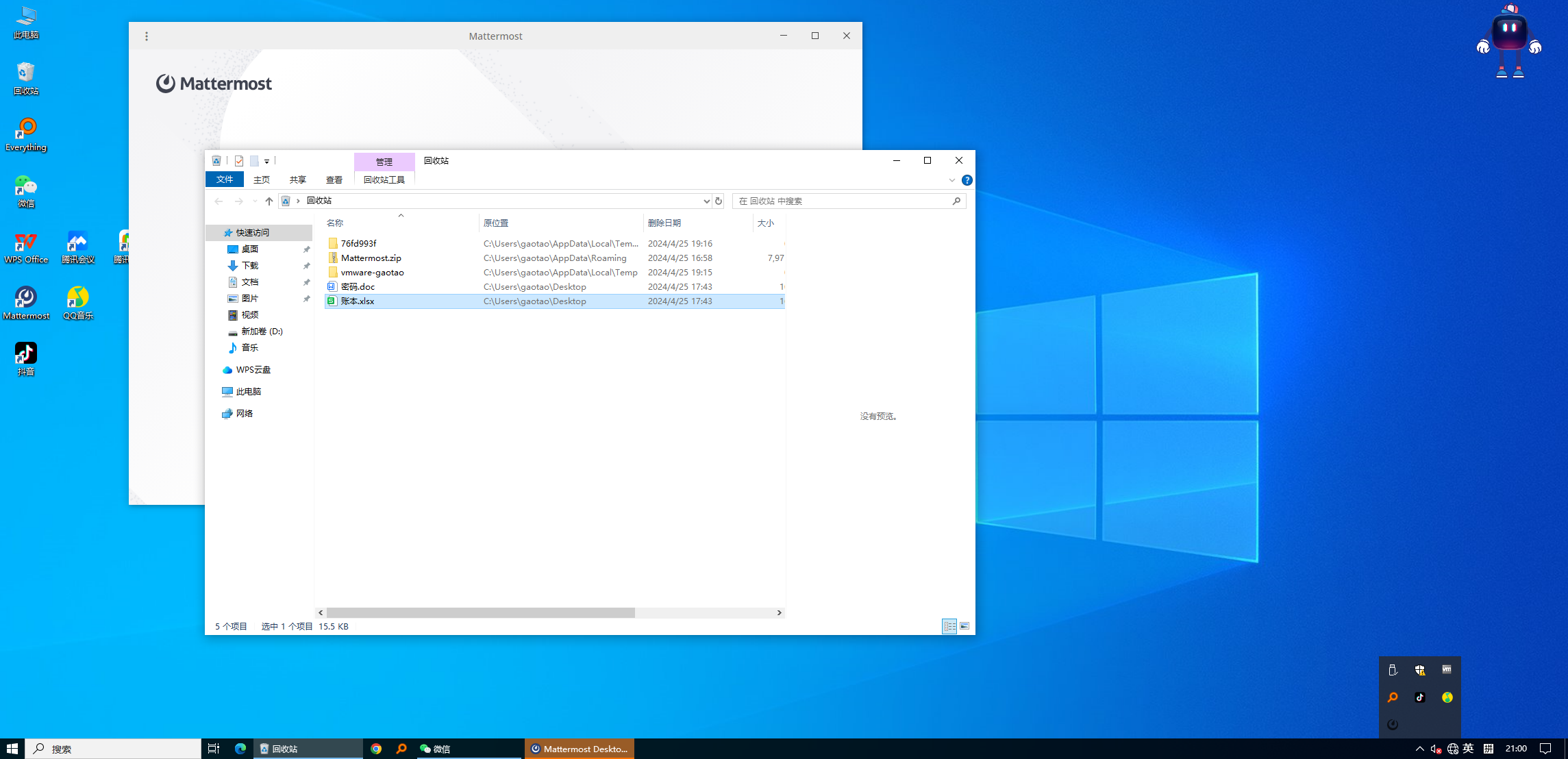Open the Explorer help question-mark icon
Image resolution: width=1568 pixels, height=759 pixels.
[x=967, y=180]
